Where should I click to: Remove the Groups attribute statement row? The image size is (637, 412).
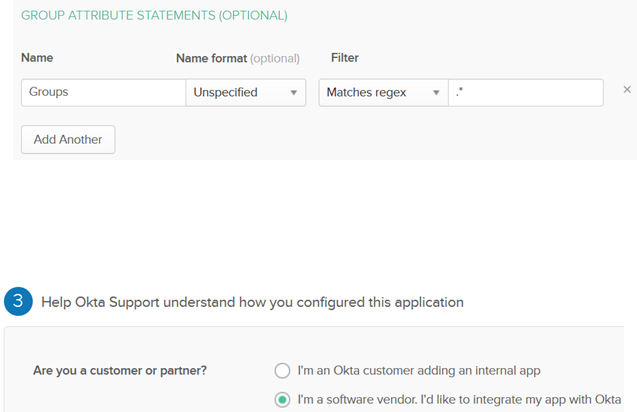(x=627, y=90)
